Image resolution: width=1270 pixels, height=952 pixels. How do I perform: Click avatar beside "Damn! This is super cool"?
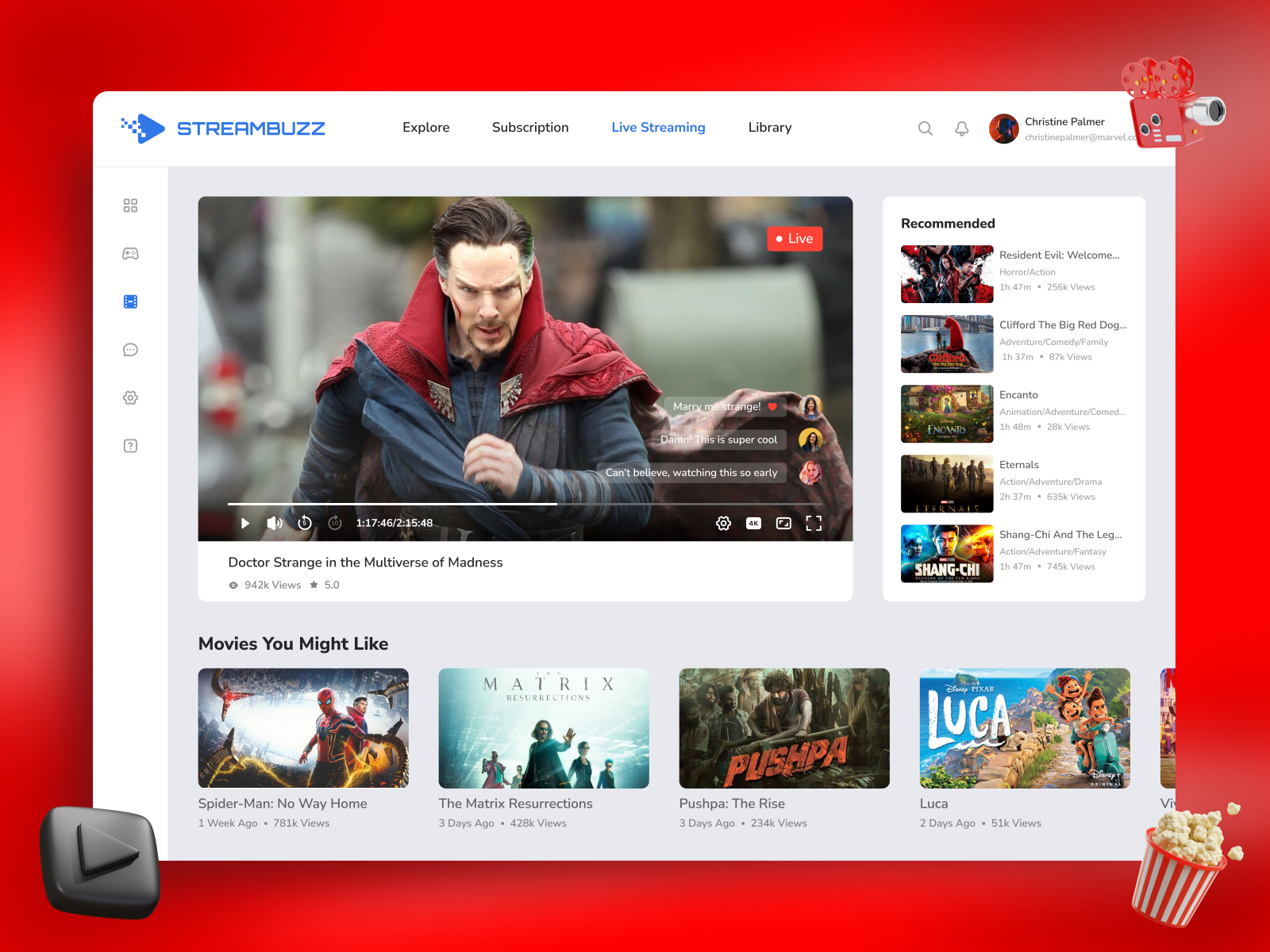(x=810, y=440)
